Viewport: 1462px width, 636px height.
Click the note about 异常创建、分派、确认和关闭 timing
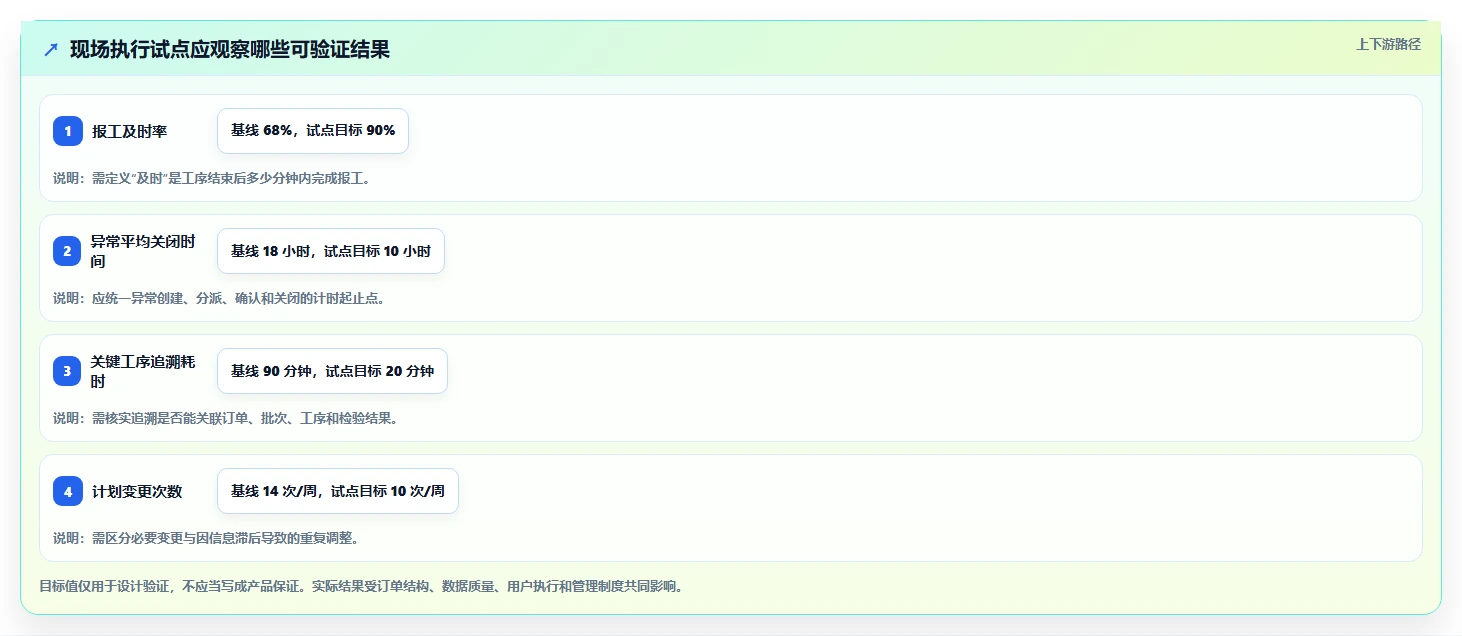coord(219,298)
